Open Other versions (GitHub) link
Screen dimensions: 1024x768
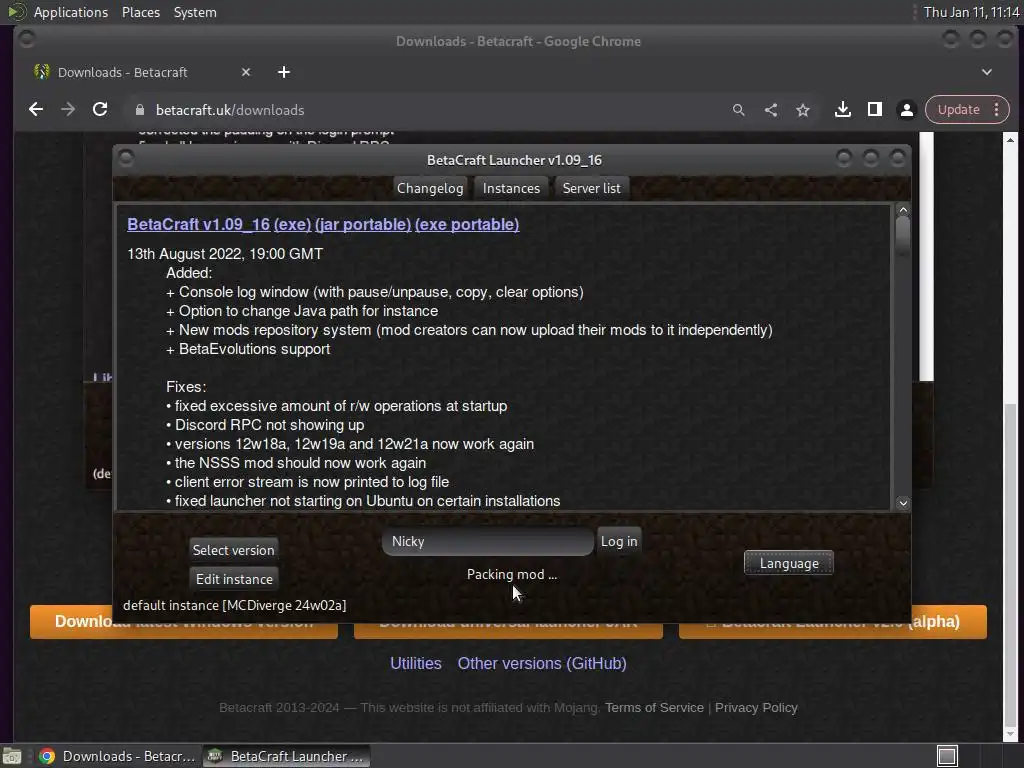click(542, 664)
